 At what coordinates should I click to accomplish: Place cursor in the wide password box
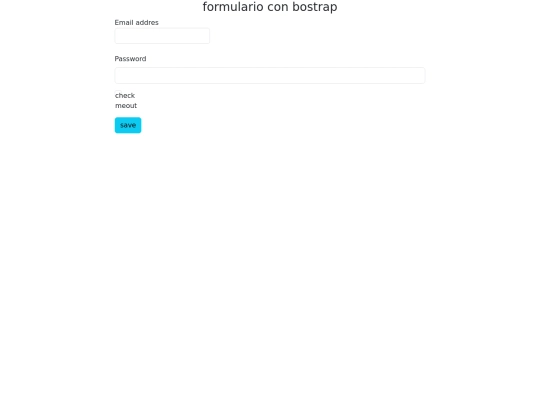coord(270,75)
